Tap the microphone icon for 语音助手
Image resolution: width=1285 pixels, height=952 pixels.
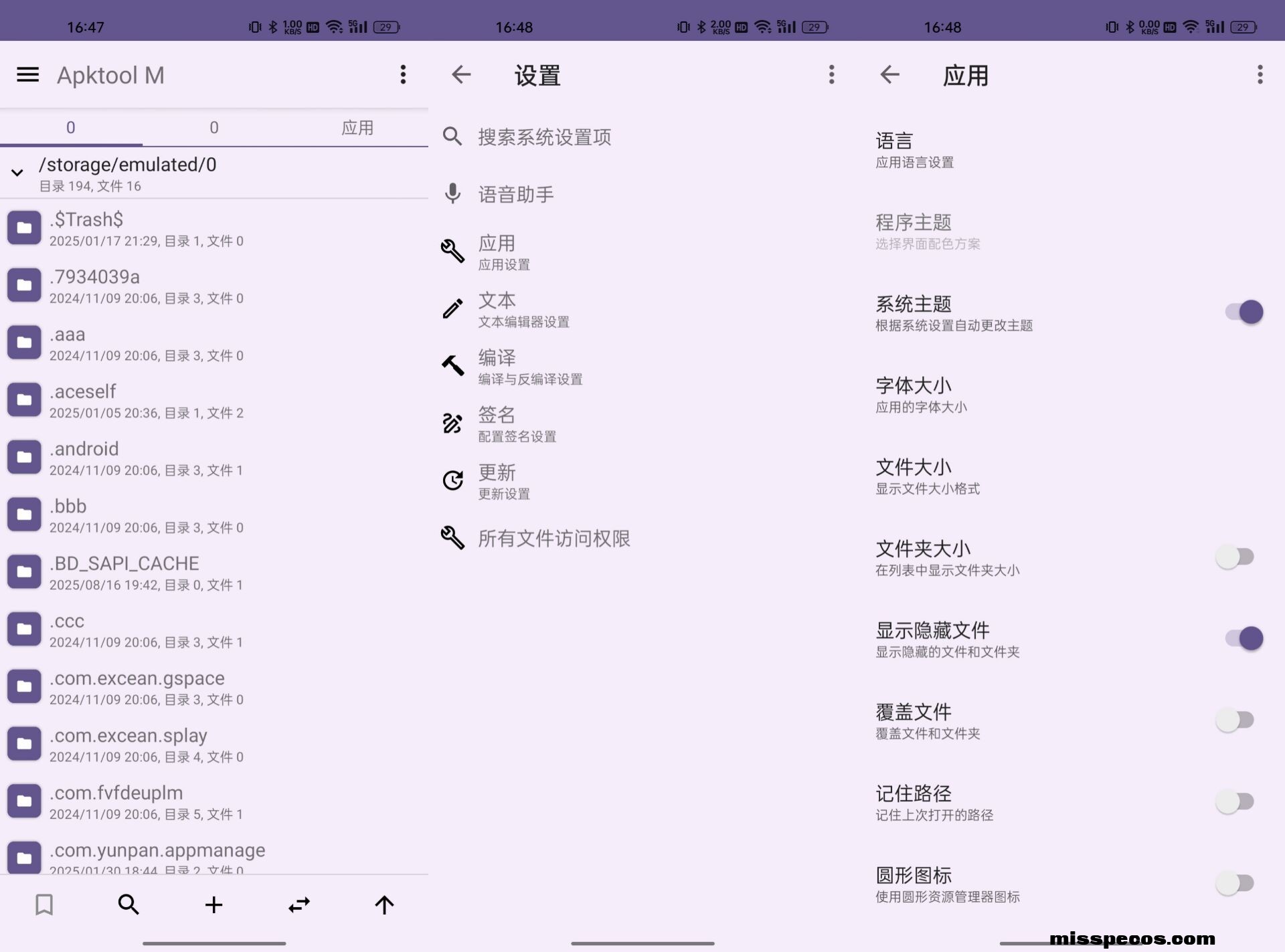click(452, 194)
